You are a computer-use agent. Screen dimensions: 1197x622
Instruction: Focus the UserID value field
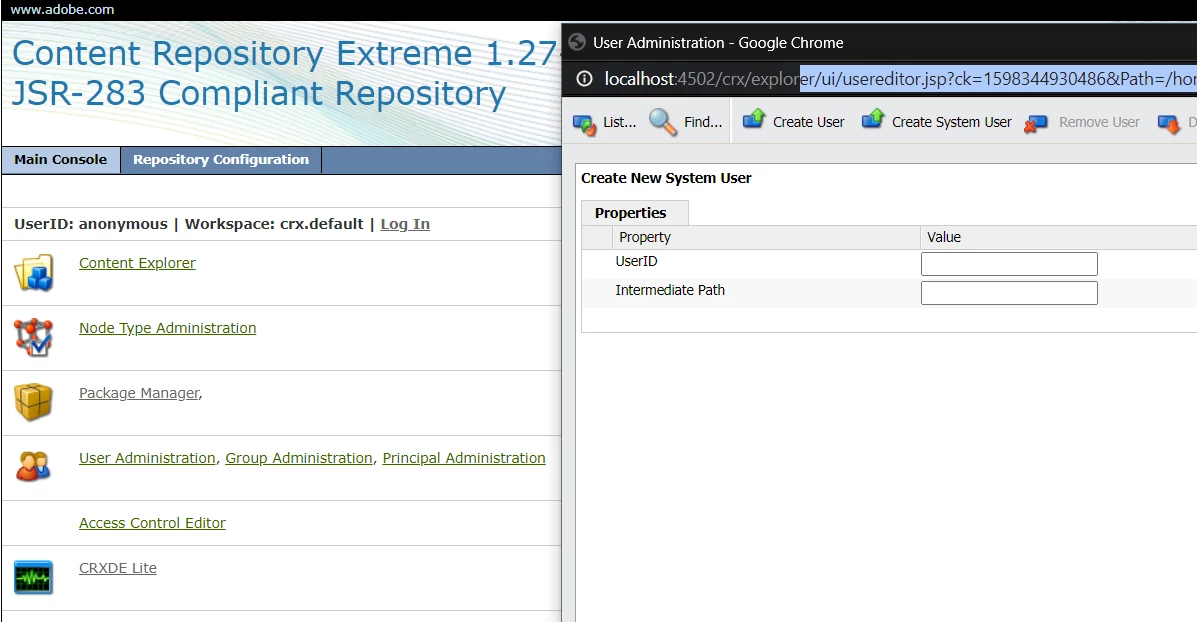click(1009, 264)
